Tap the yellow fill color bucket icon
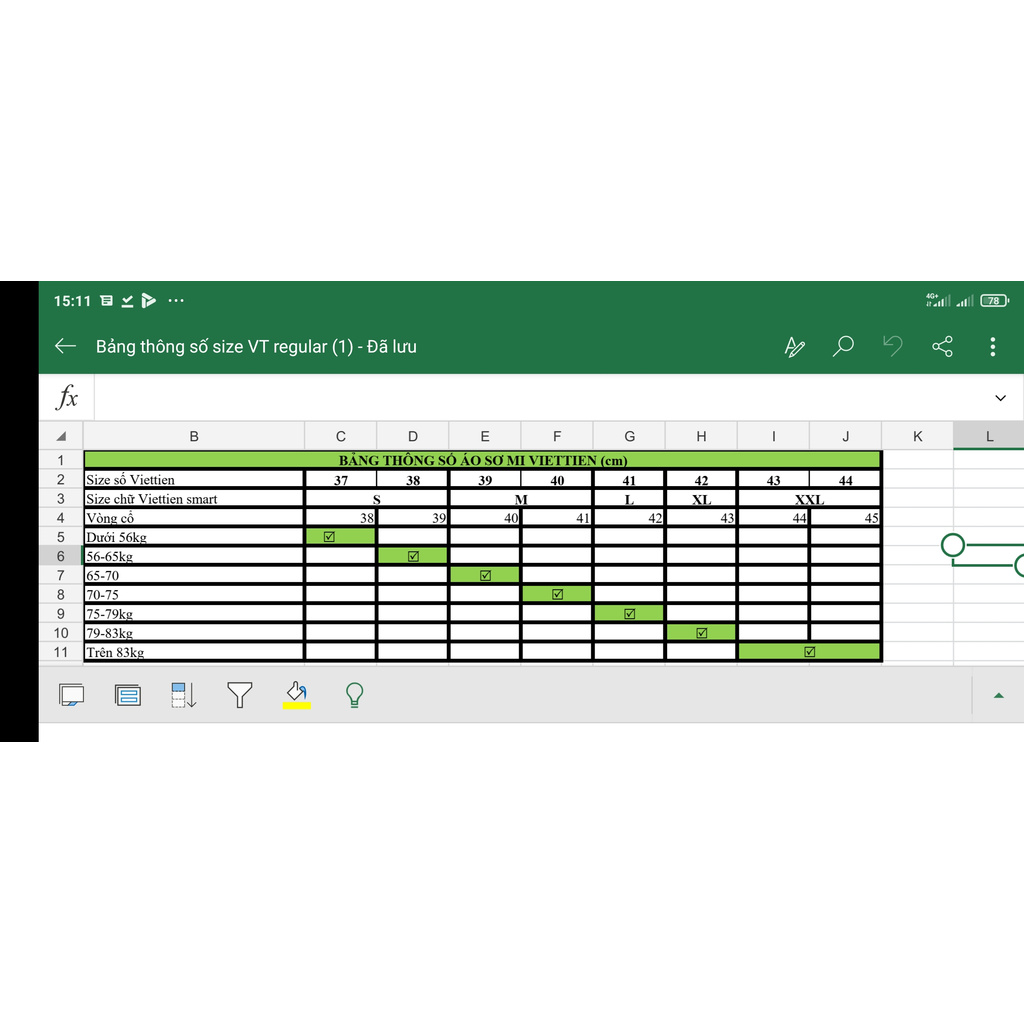Viewport: 1024px width, 1024px height. click(x=296, y=695)
